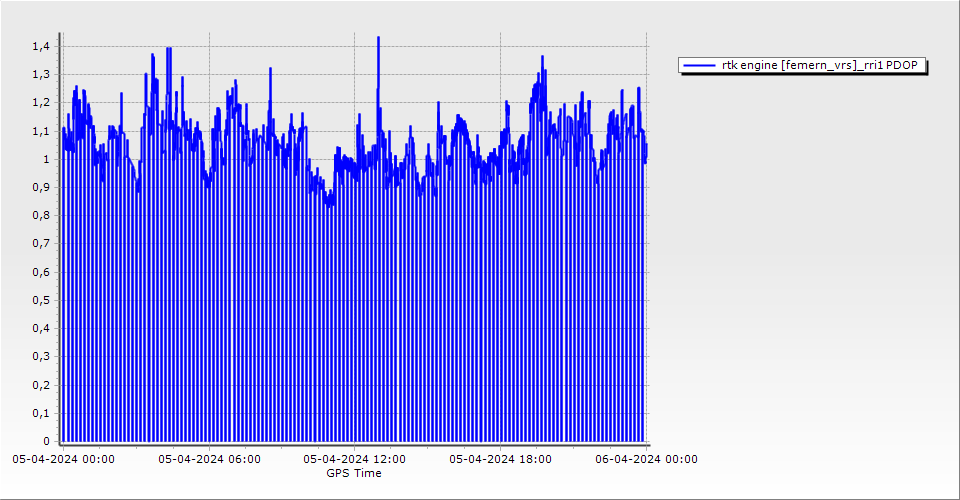Click the 1,2 y-axis tick label
Screen dimensions: 960x500
pos(40,103)
